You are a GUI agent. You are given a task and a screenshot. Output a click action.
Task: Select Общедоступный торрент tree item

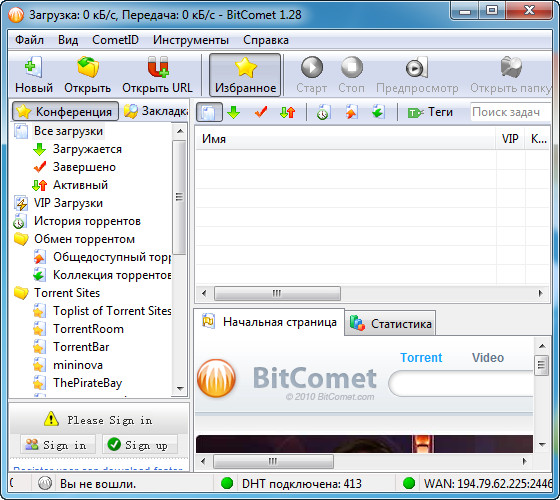pos(112,257)
